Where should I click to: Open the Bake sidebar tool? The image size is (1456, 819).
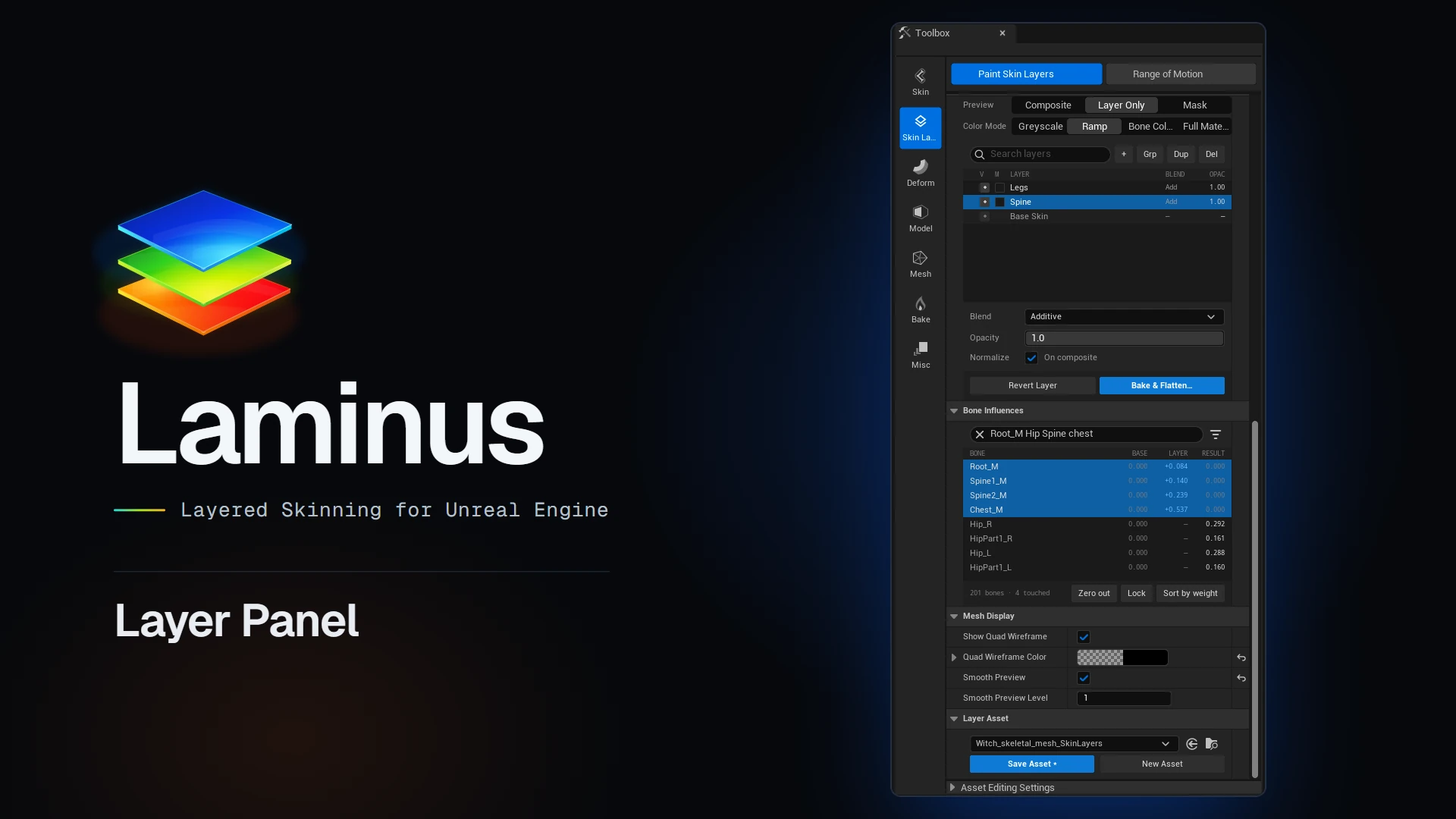click(920, 309)
